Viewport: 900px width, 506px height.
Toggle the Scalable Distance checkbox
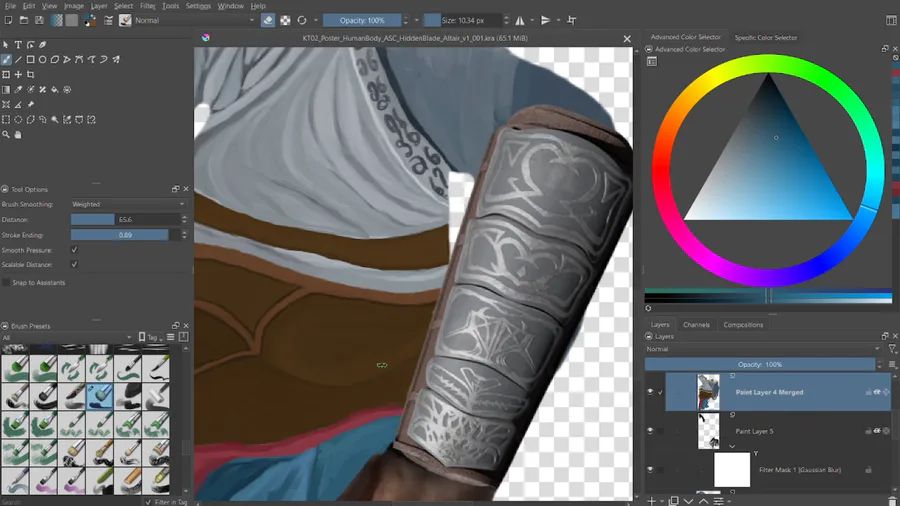click(x=74, y=264)
